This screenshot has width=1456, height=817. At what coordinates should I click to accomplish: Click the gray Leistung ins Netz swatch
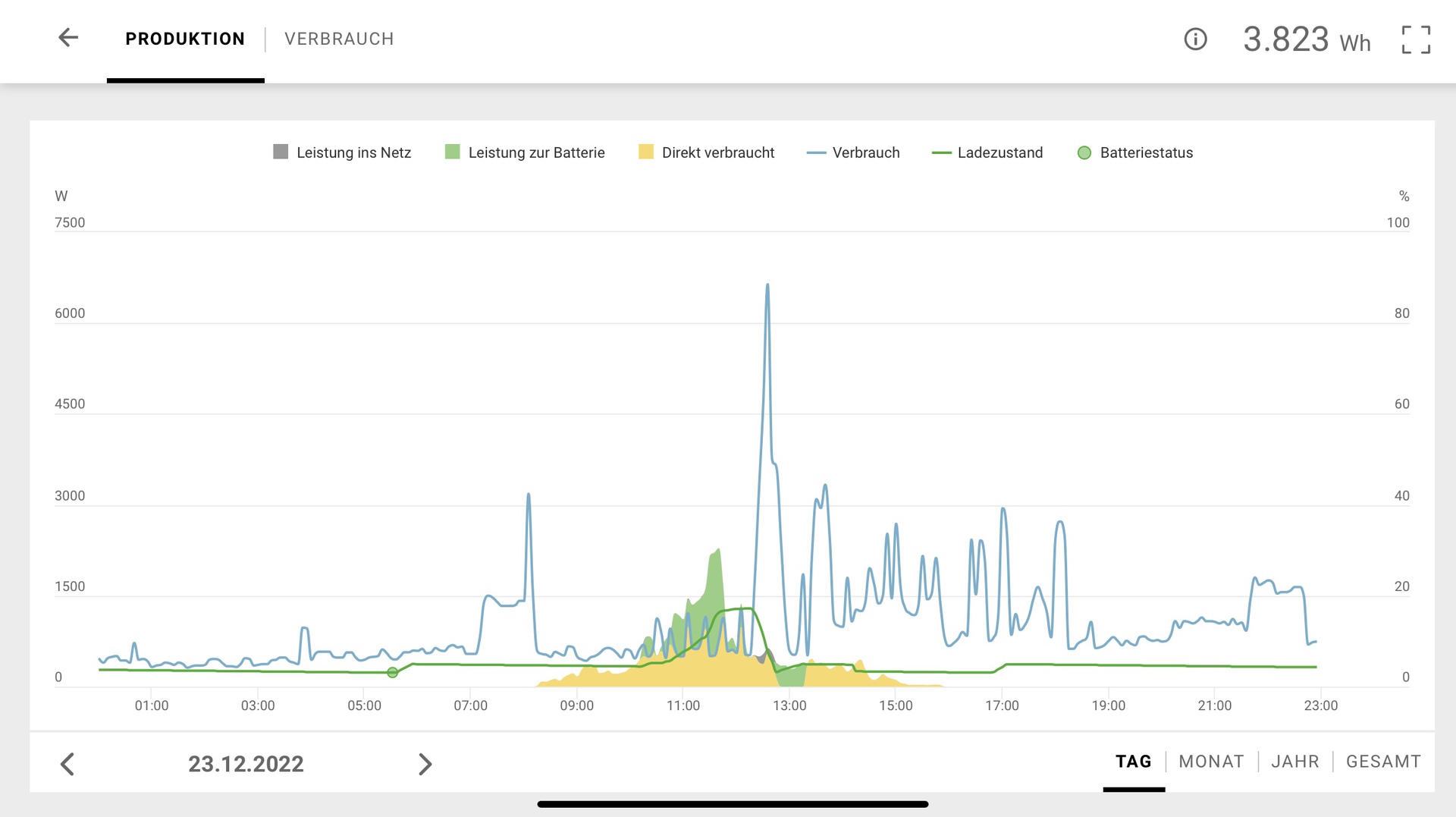click(x=281, y=152)
